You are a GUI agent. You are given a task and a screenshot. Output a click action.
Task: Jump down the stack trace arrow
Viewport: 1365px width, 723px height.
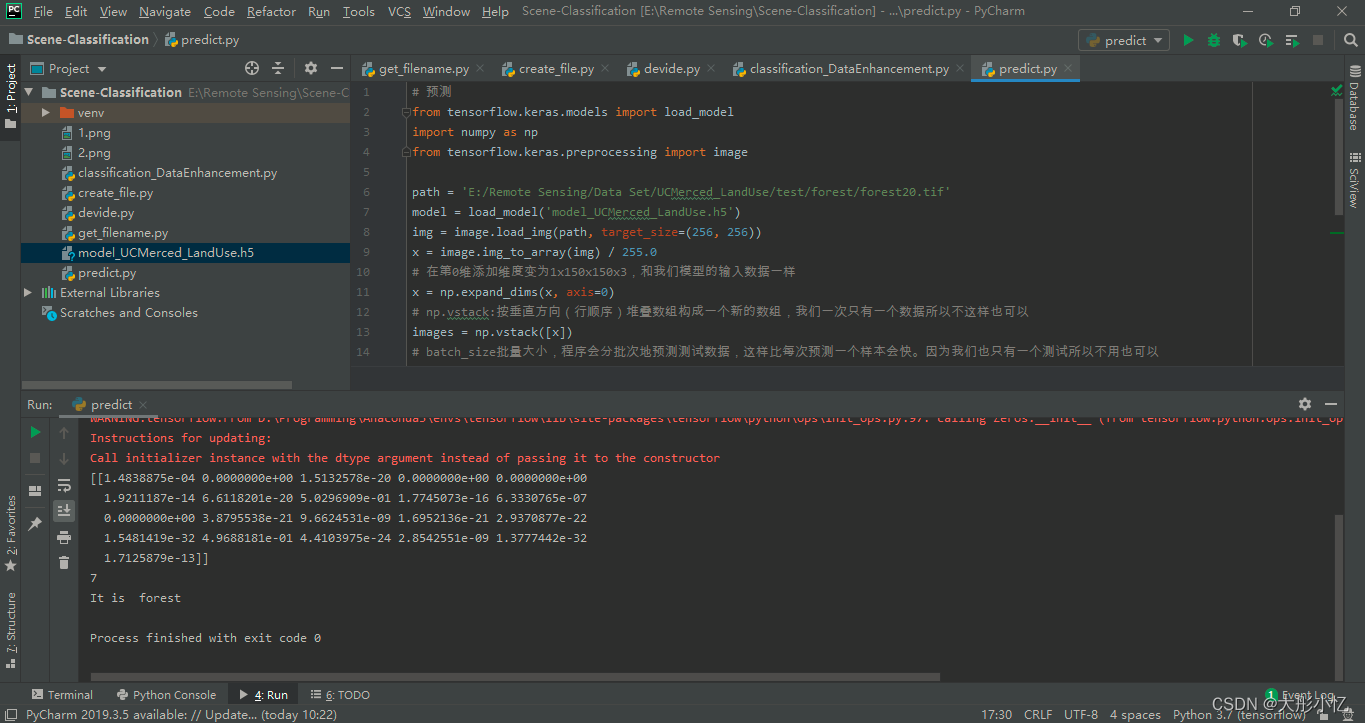coord(64,458)
